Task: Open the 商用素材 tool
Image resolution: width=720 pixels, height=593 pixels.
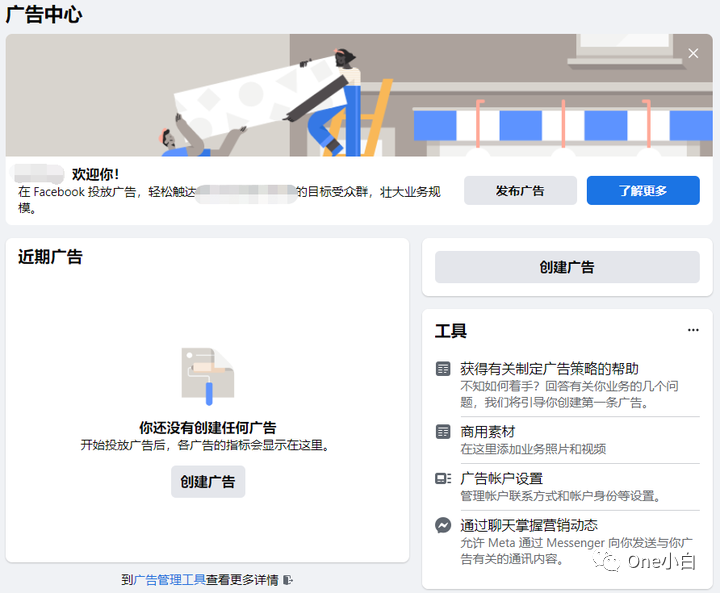Action: coord(567,440)
